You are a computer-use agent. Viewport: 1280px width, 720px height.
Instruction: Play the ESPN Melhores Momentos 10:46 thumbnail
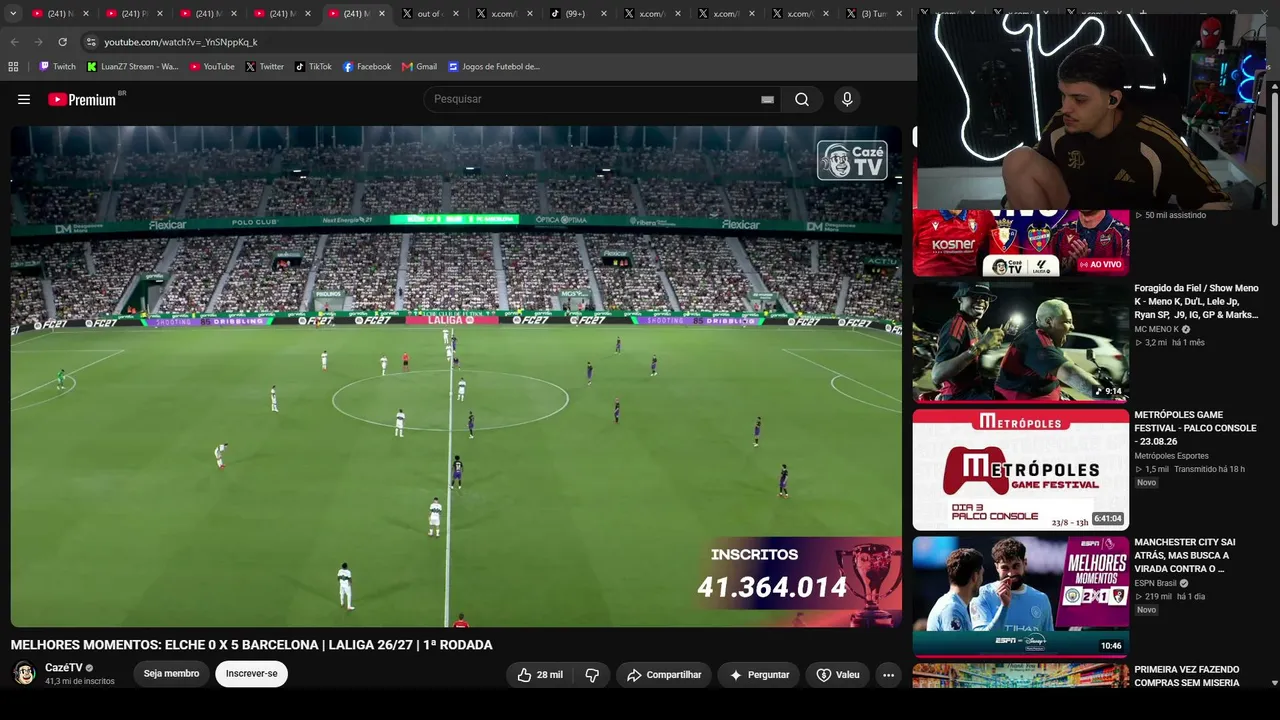click(x=1020, y=596)
